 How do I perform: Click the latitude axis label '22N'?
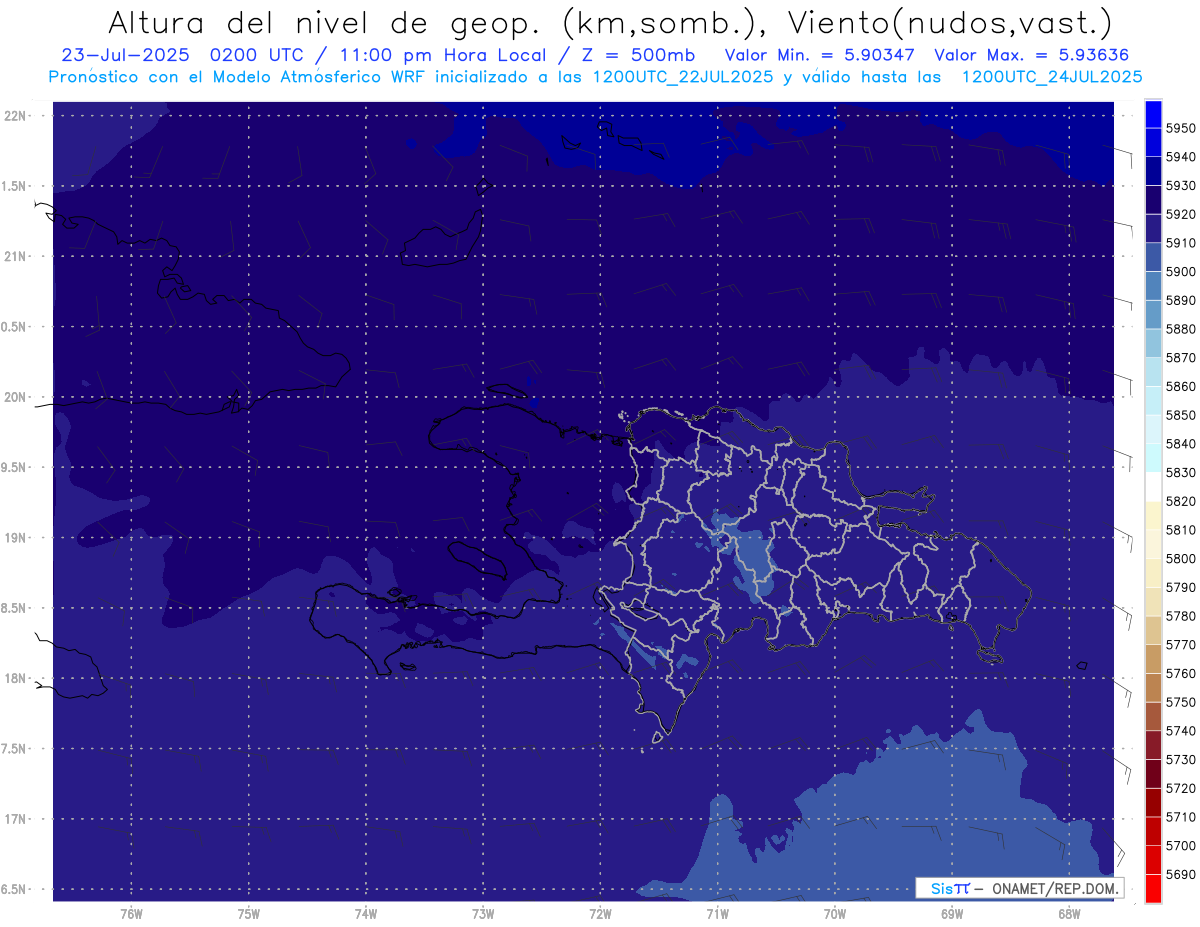(16, 115)
